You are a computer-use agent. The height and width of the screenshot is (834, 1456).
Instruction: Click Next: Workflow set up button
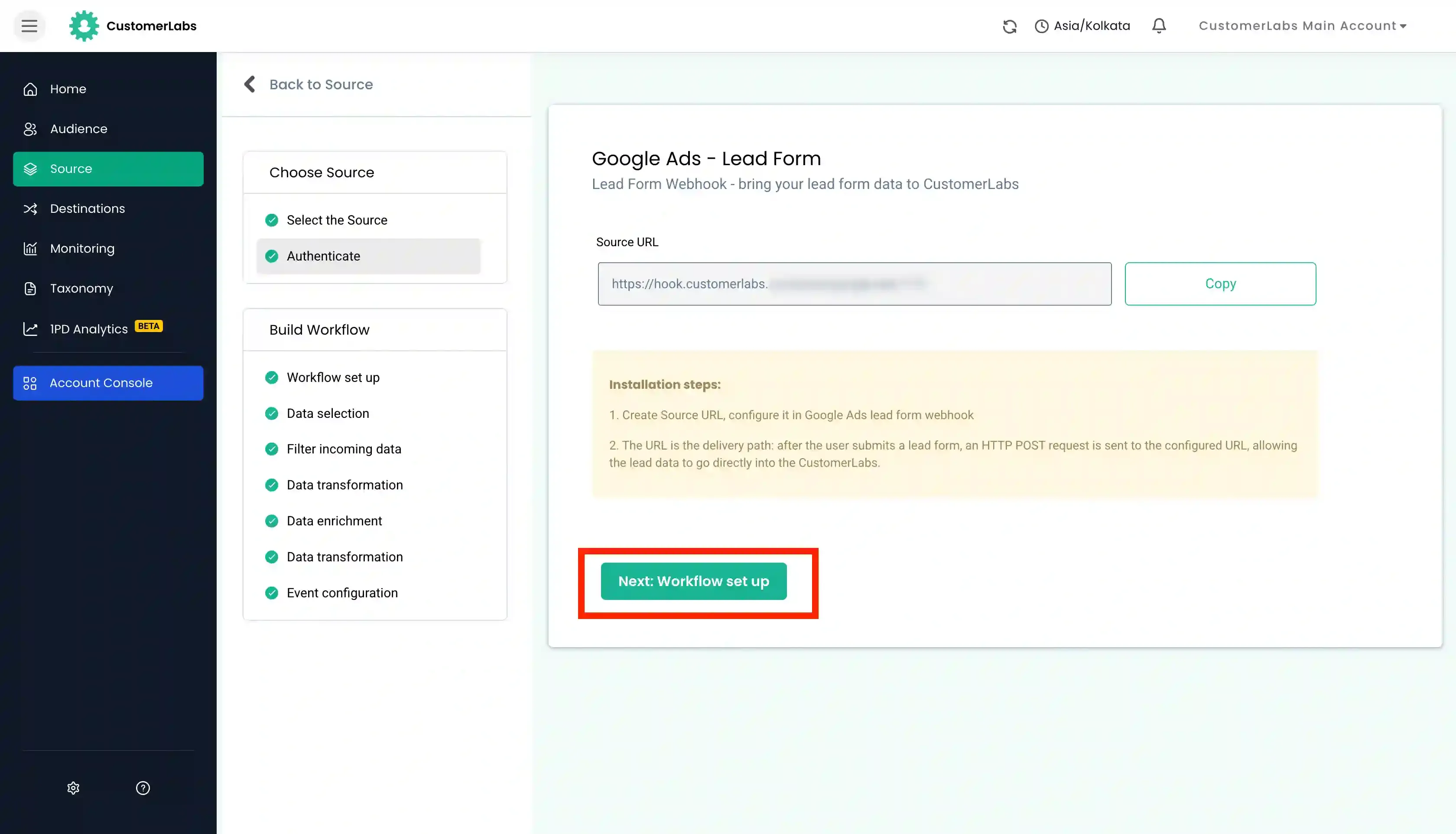click(693, 581)
